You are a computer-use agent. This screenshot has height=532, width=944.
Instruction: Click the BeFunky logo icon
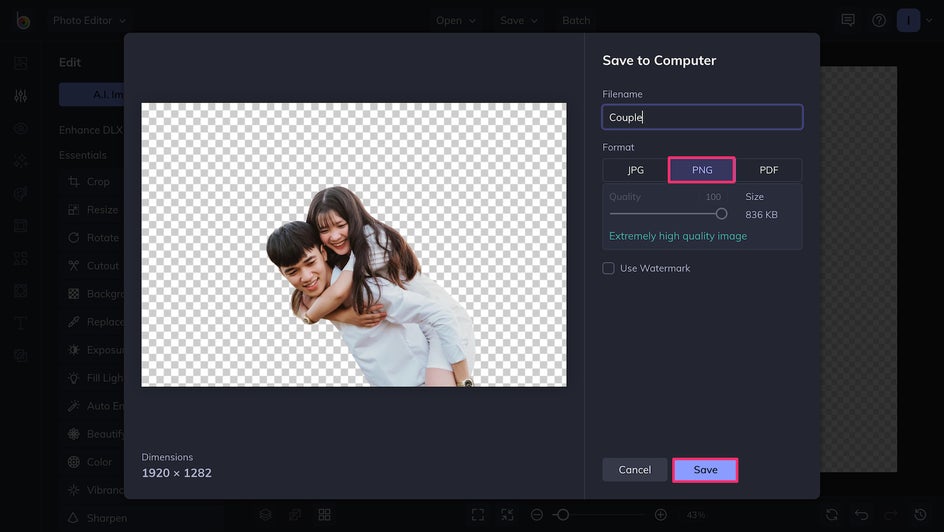[23, 21]
